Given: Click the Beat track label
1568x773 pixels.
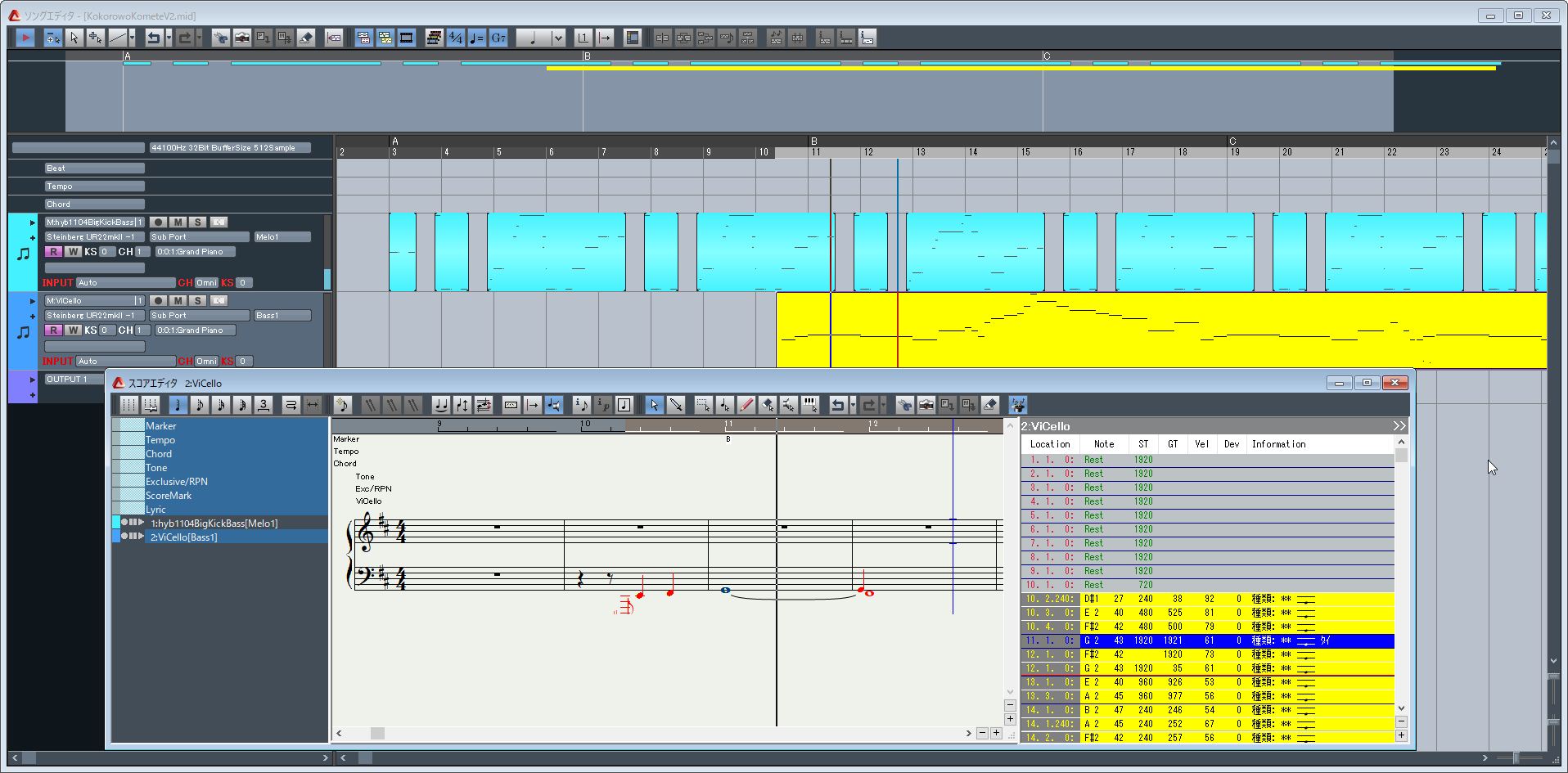Looking at the screenshot, I should pos(94,169).
